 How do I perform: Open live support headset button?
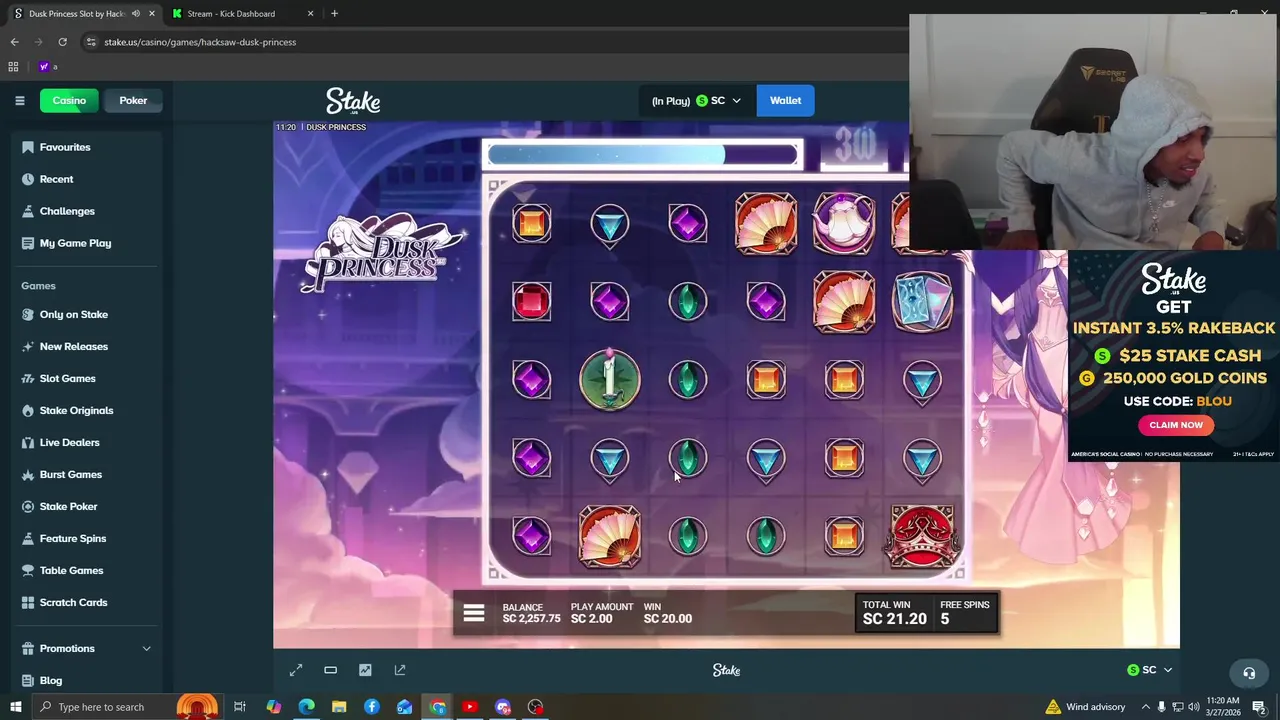click(1248, 673)
